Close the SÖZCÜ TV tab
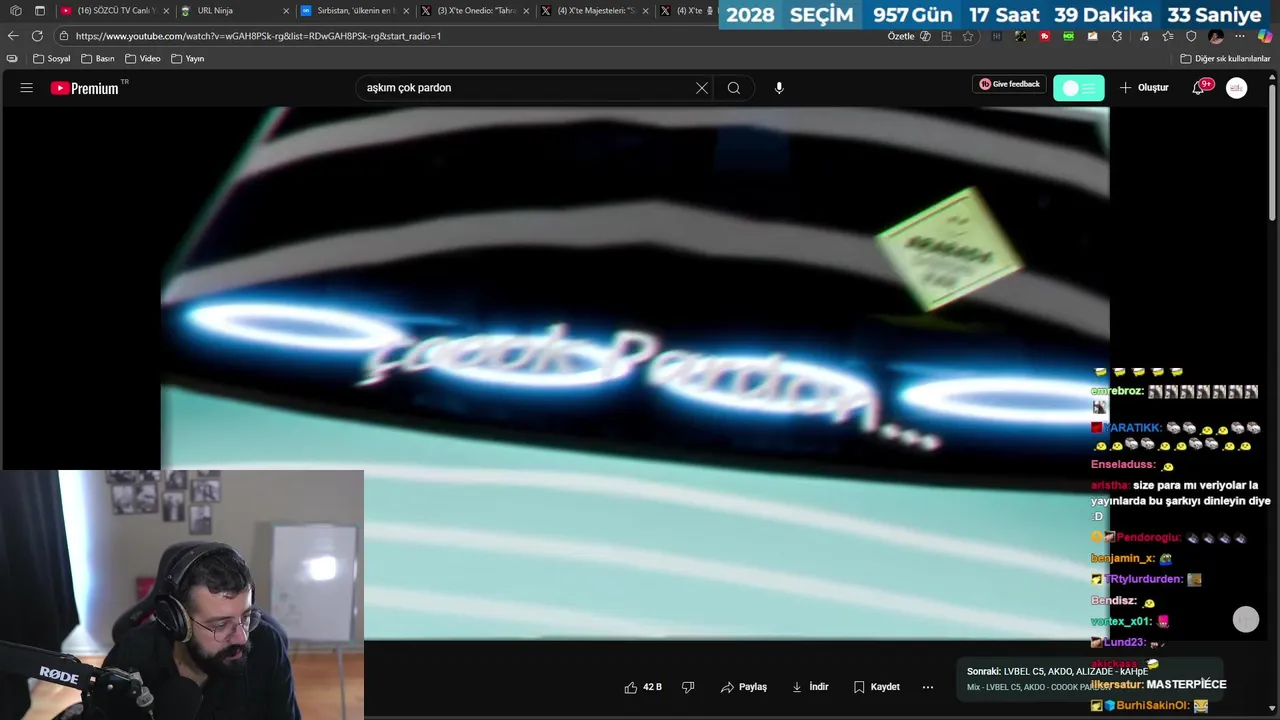 (x=166, y=11)
